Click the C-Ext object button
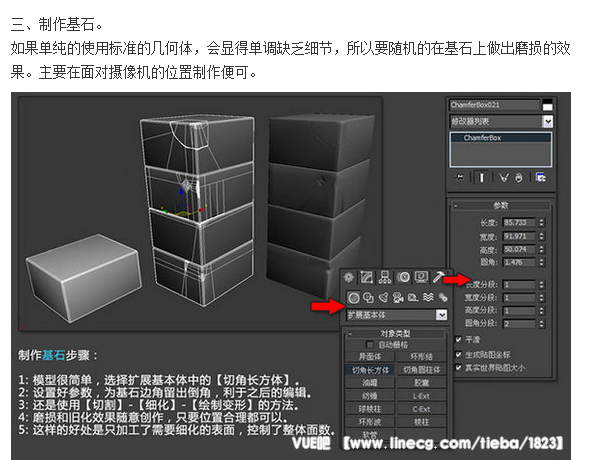Screen dimensions: 591x460 (x=421, y=409)
